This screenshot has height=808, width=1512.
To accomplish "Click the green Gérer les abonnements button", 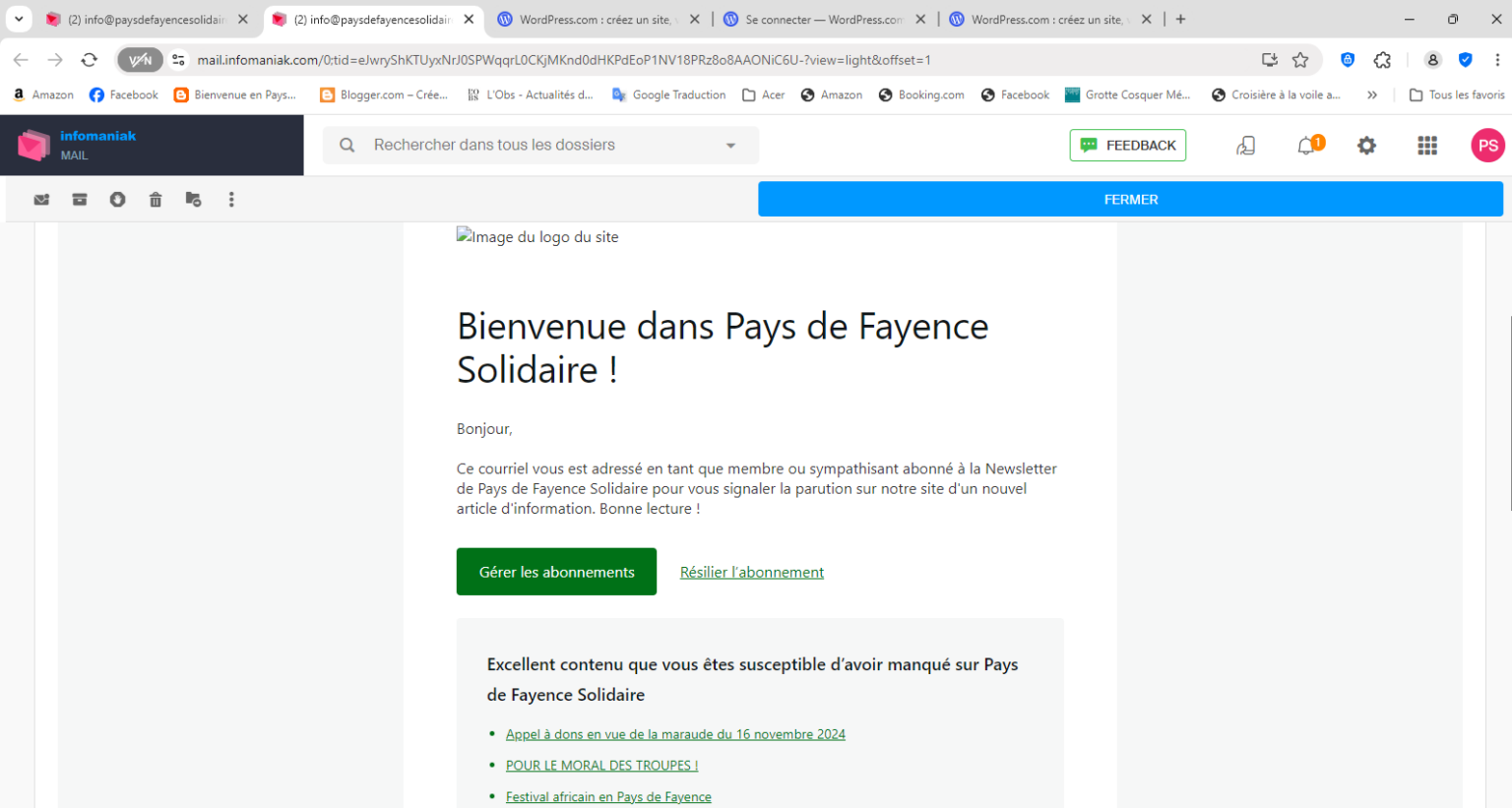I will click(x=556, y=572).
